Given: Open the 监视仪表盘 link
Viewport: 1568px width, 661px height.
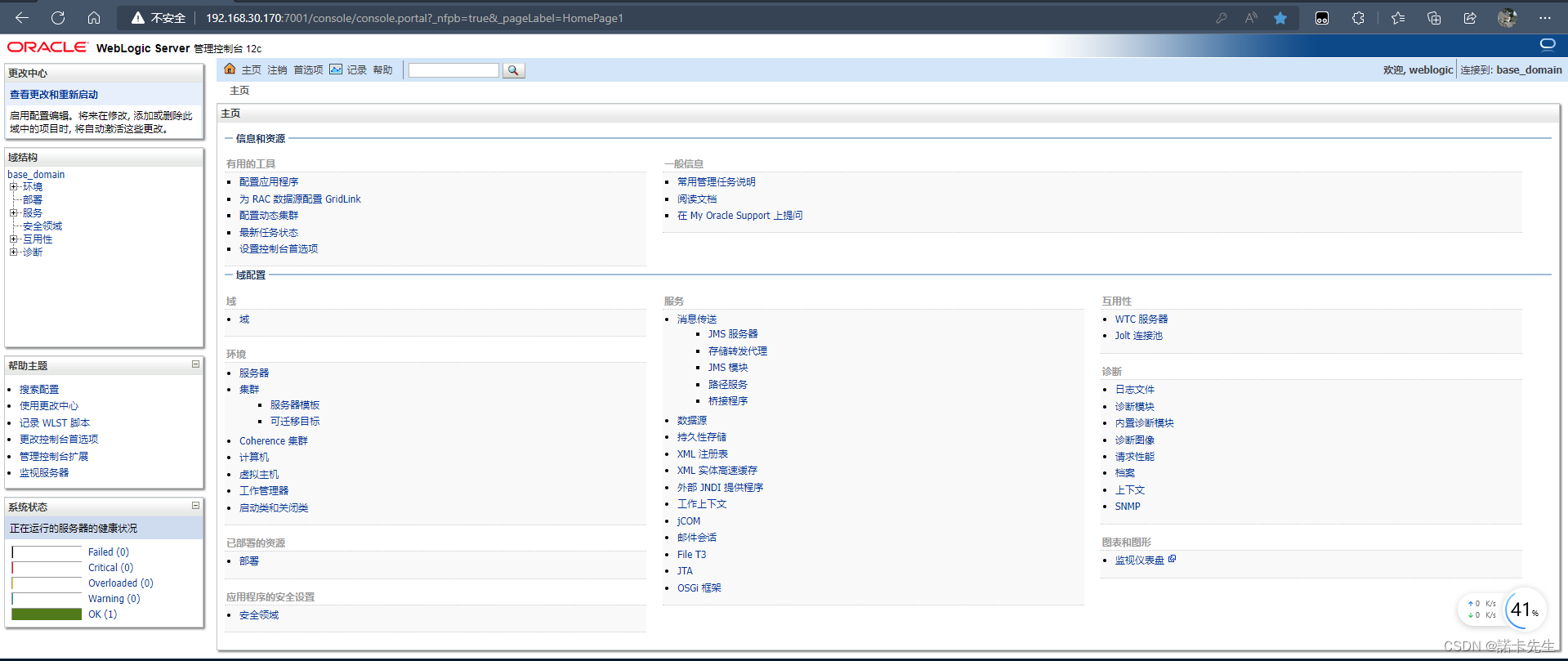Looking at the screenshot, I should pyautogui.click(x=1140, y=561).
